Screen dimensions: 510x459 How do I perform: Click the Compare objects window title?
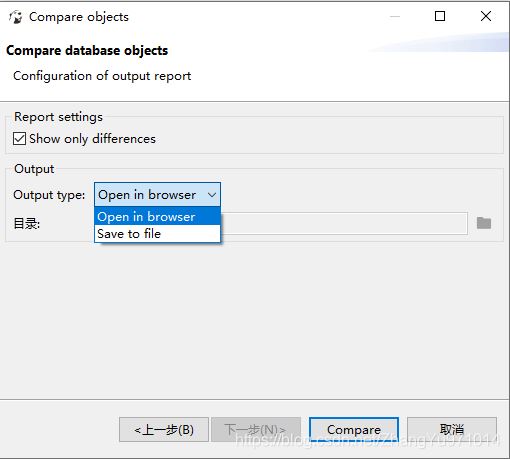coord(79,17)
